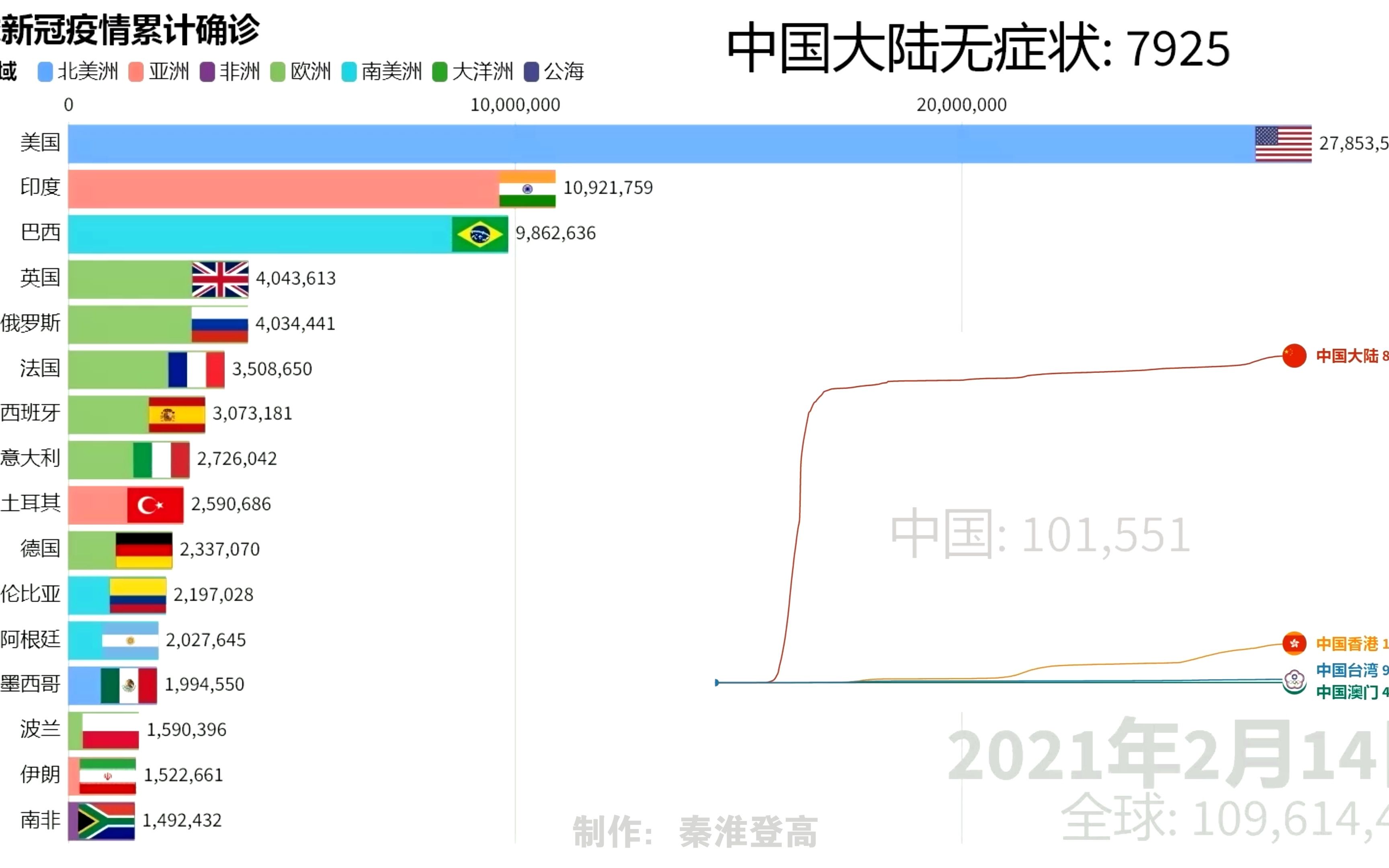Viewport: 1389px width, 868px height.
Task: Click the 法国 country label
Action: click(x=40, y=368)
